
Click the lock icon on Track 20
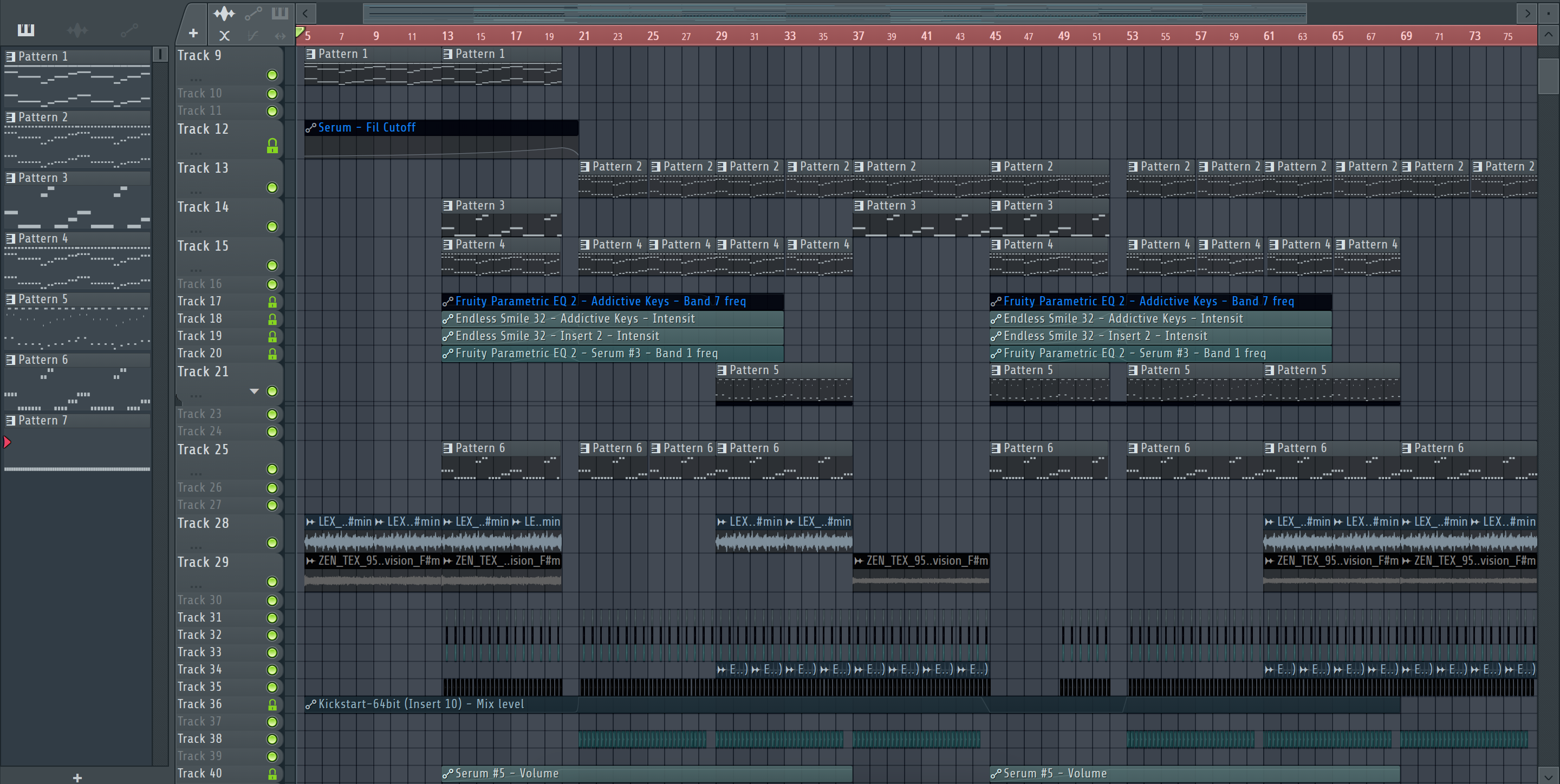[x=272, y=354]
